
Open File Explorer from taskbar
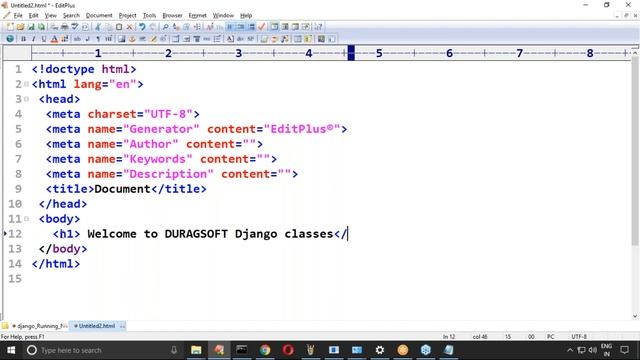pos(196,350)
